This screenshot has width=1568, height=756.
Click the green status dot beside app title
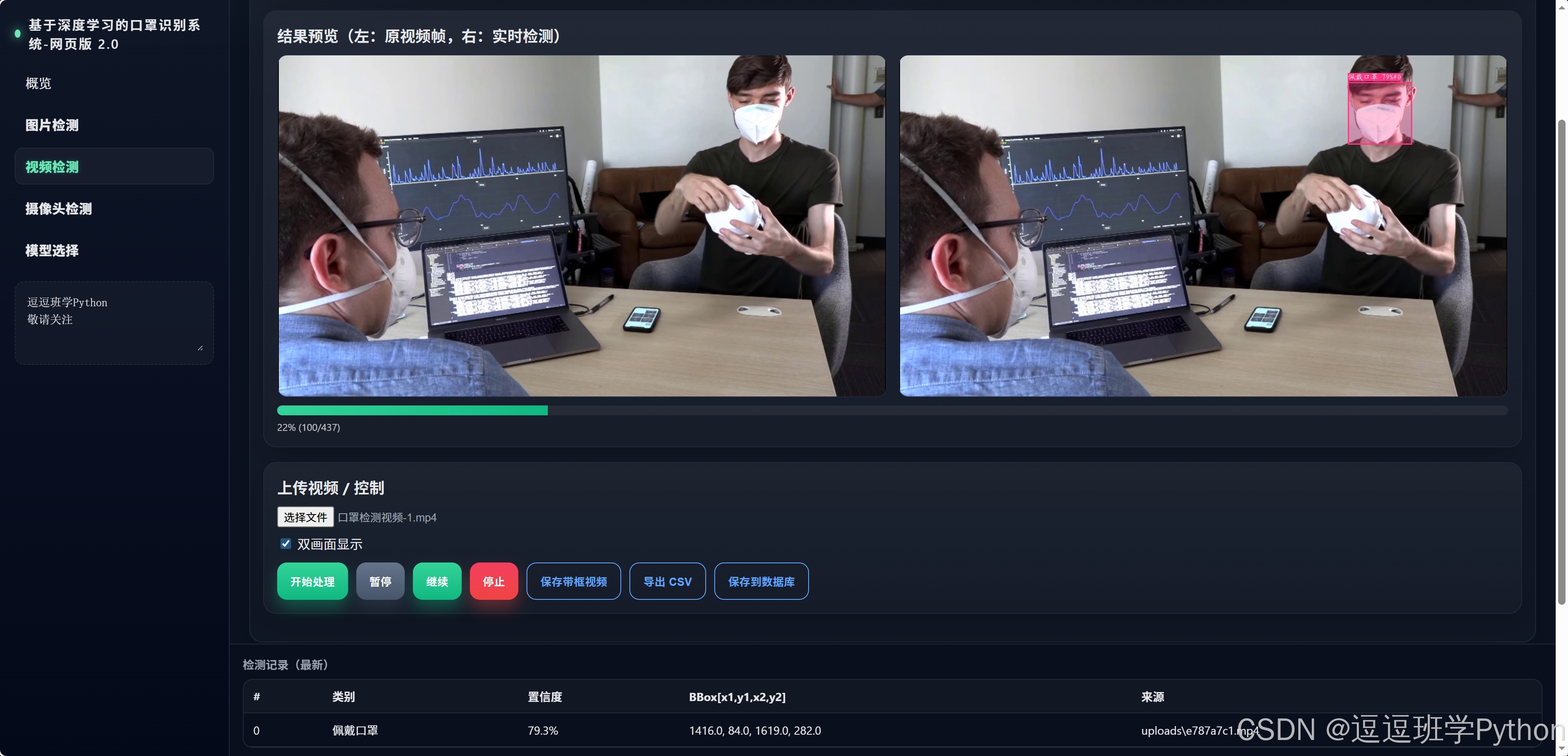18,34
